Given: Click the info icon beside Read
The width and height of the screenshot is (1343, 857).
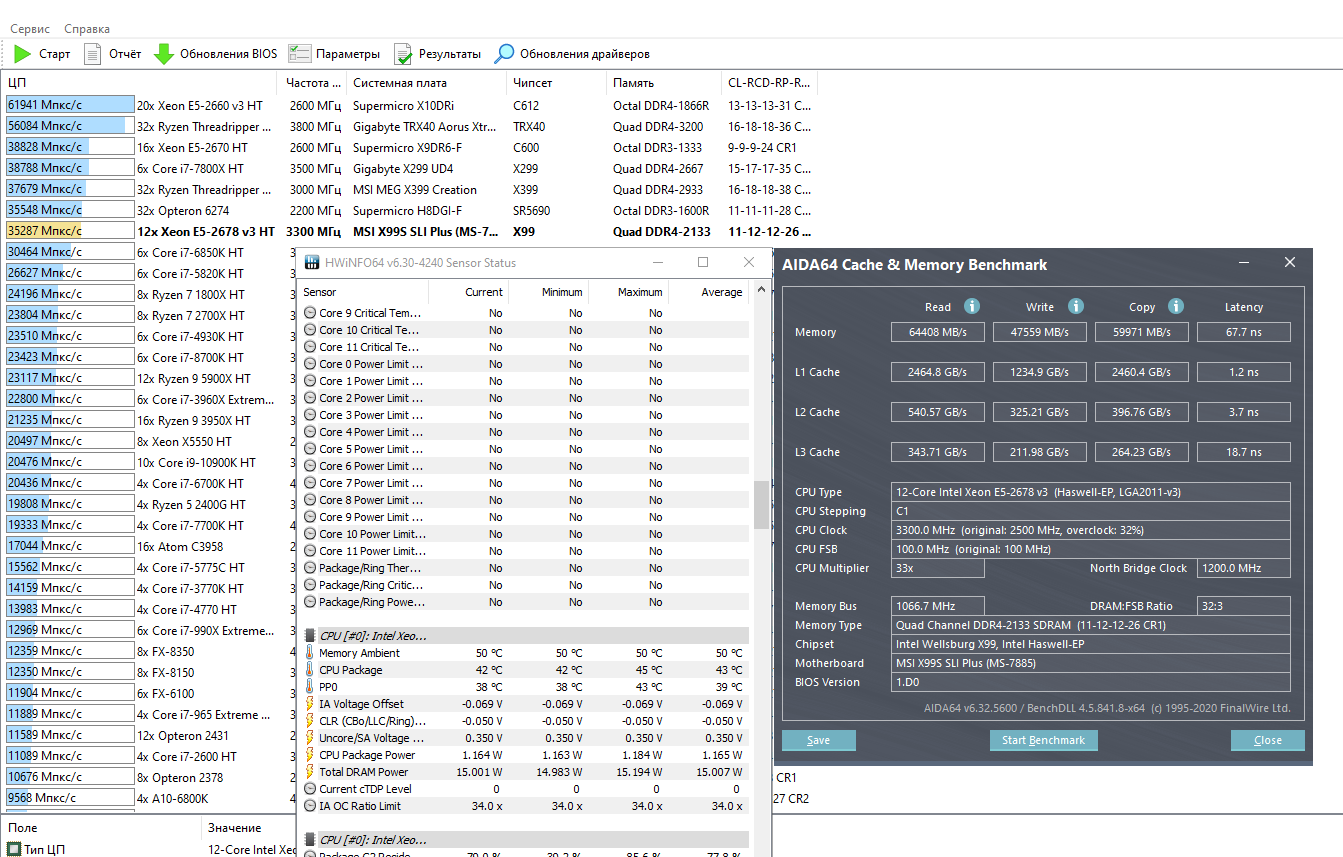Looking at the screenshot, I should [971, 307].
